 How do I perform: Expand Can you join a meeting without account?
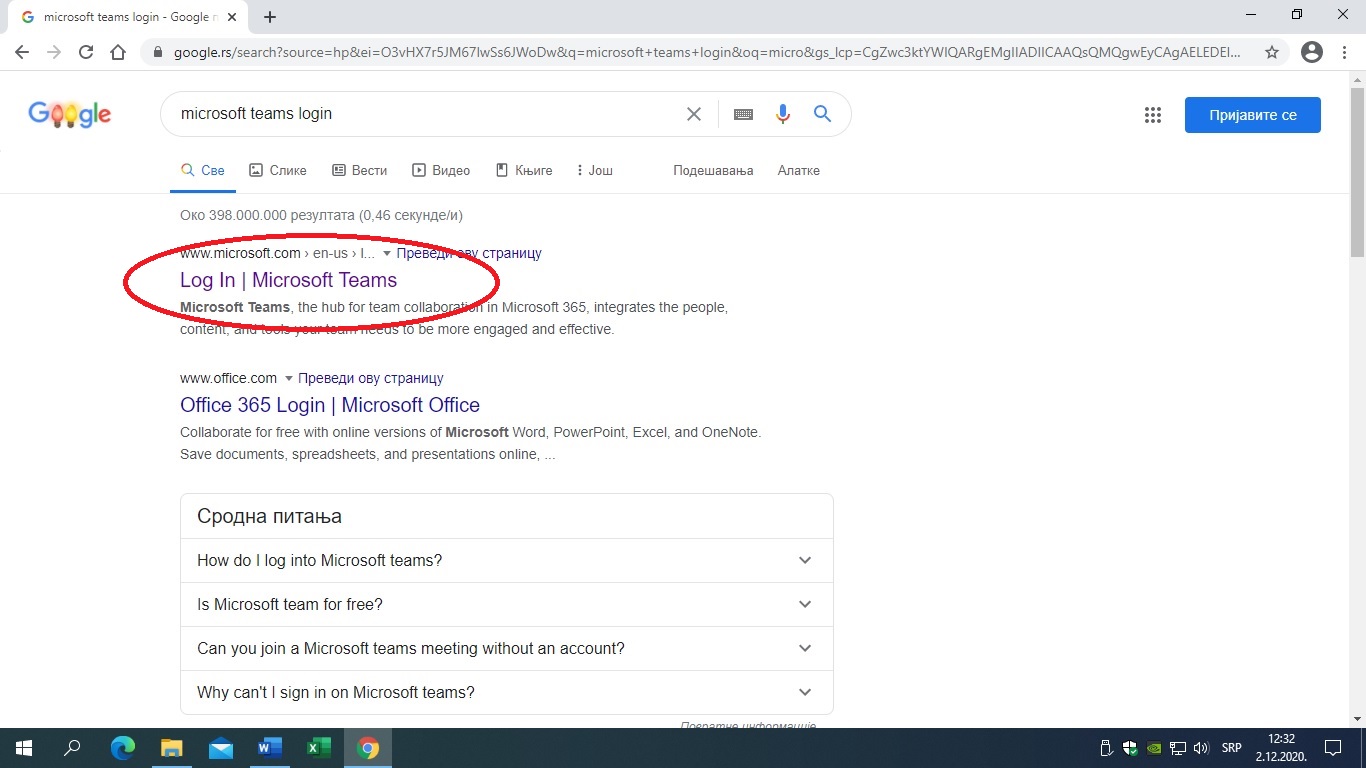(506, 648)
